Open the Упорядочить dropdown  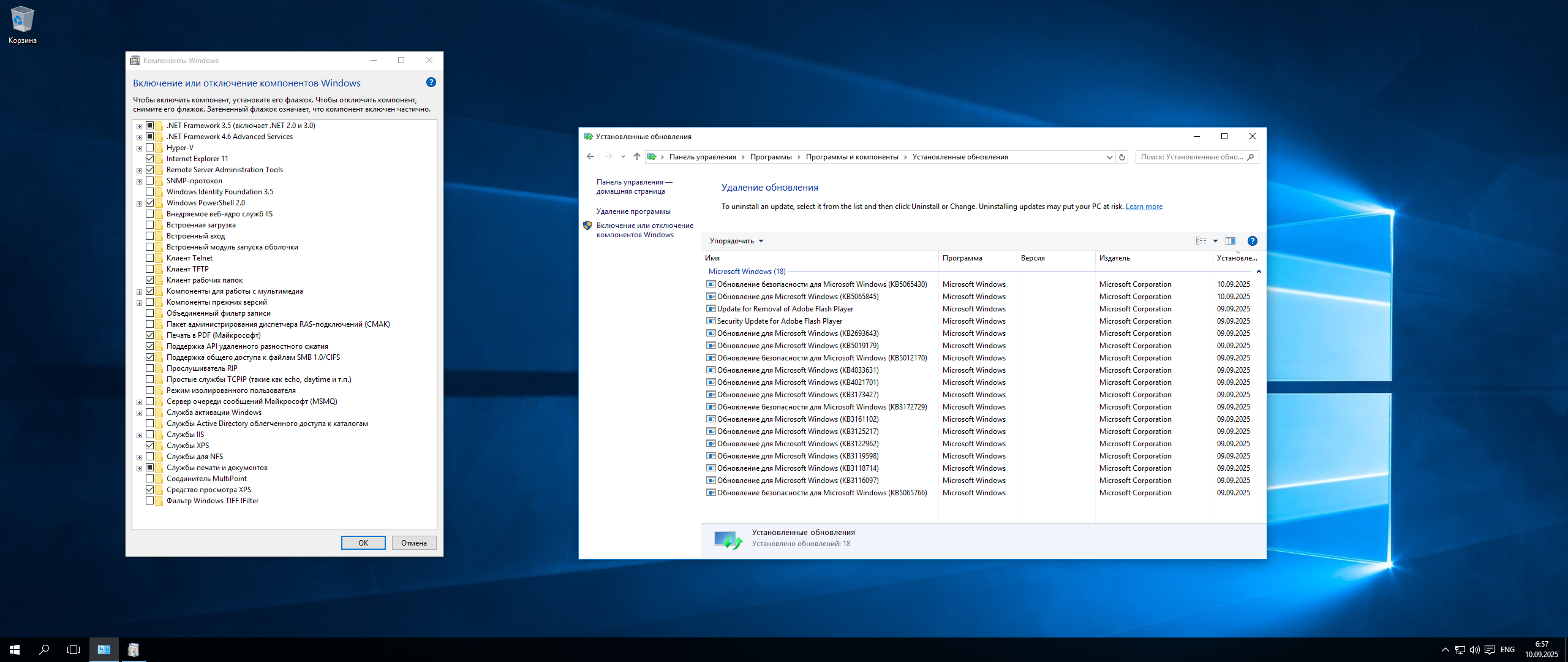click(x=736, y=241)
